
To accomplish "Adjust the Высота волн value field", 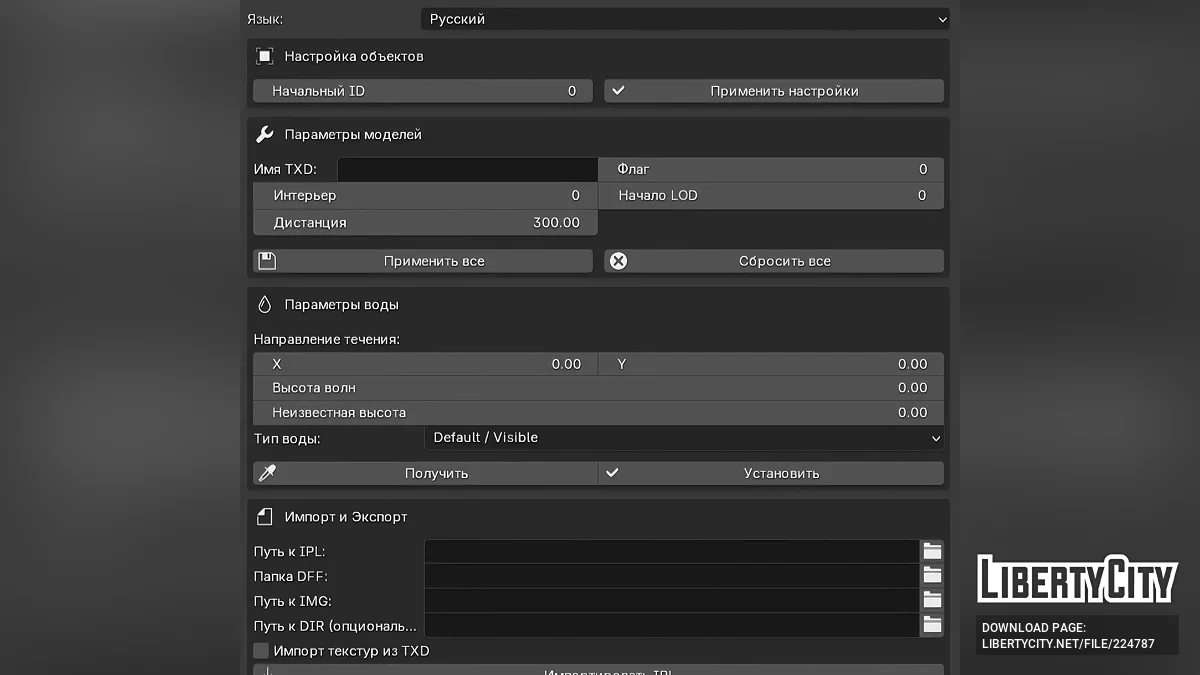I will pos(598,388).
